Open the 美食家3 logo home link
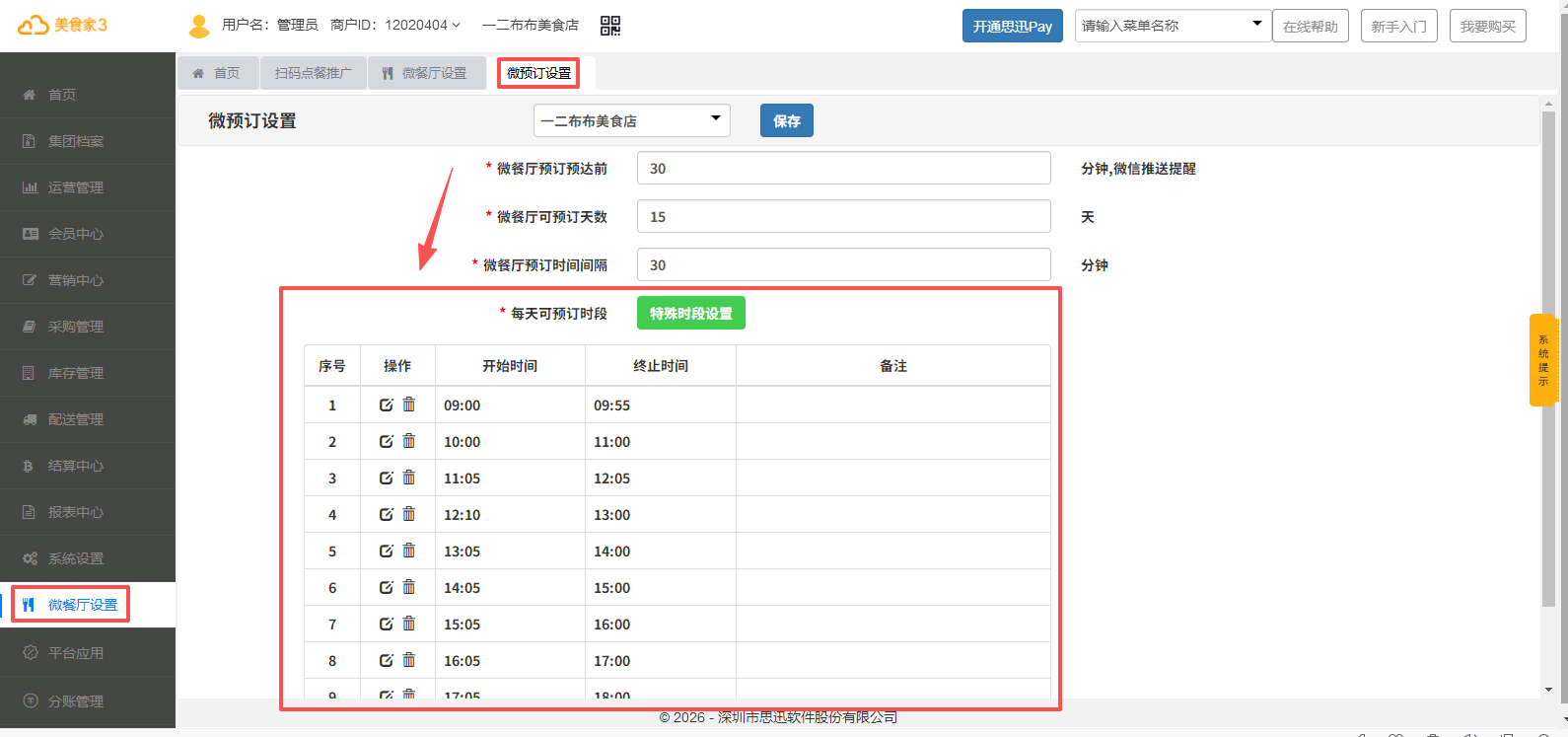Viewport: 1568px width, 737px height. coord(63,26)
